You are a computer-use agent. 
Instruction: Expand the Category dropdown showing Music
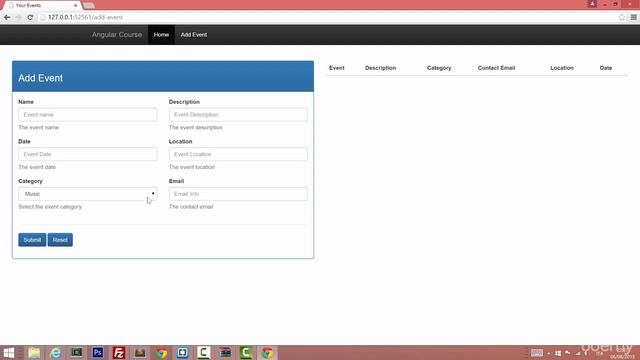(88, 194)
